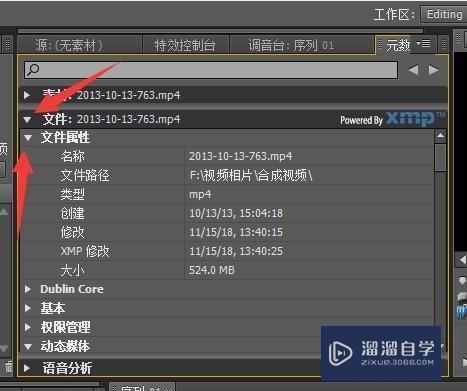
Task: Select the 创建 value 10/13/13, 15:04:18
Action: [x=236, y=213]
